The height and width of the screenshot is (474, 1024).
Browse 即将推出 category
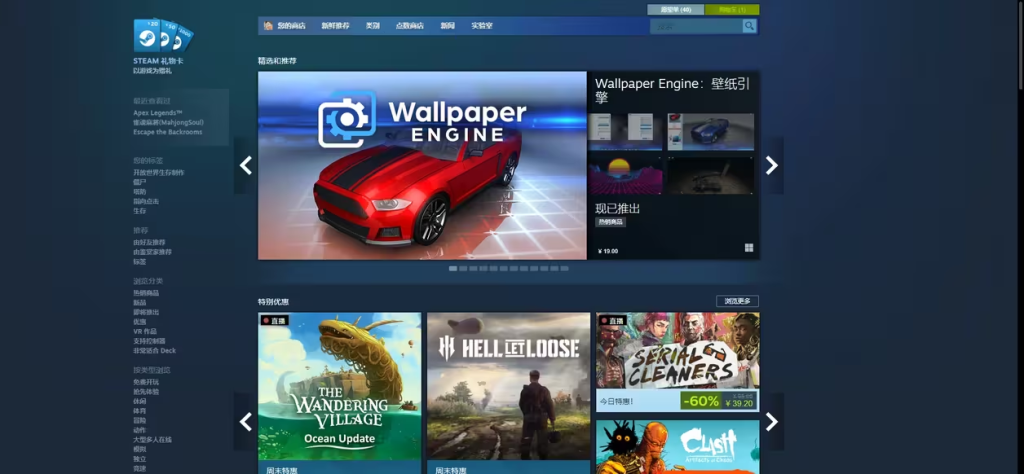tap(146, 312)
